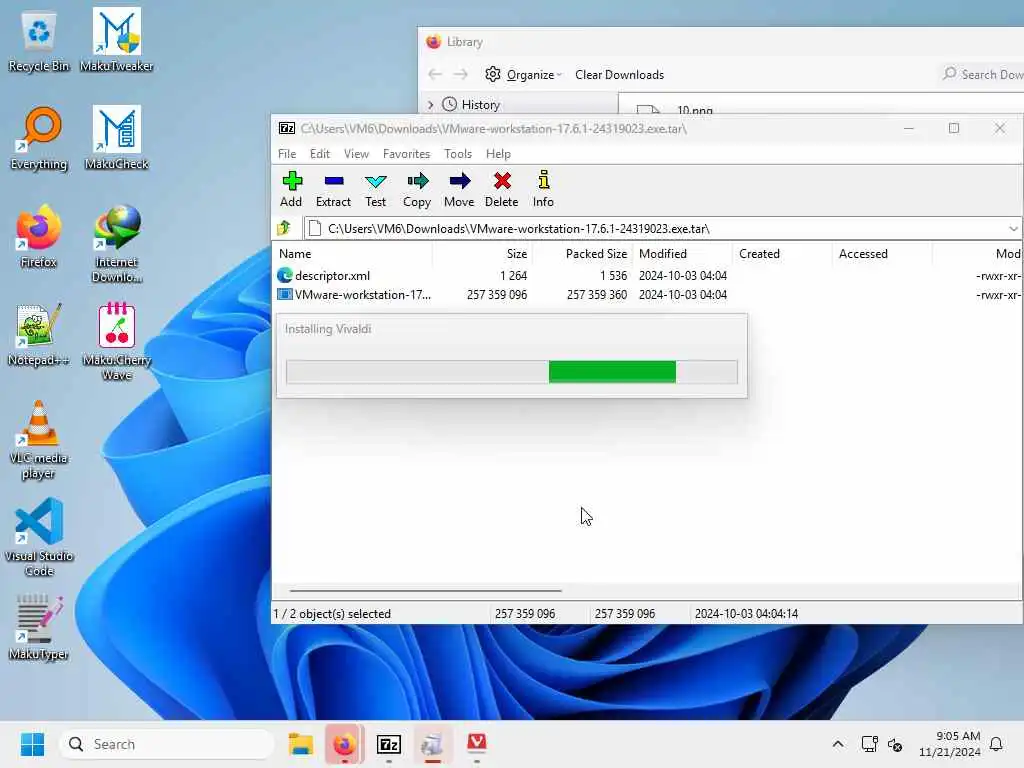Go up one folder level in 7-Zip

coord(284,228)
